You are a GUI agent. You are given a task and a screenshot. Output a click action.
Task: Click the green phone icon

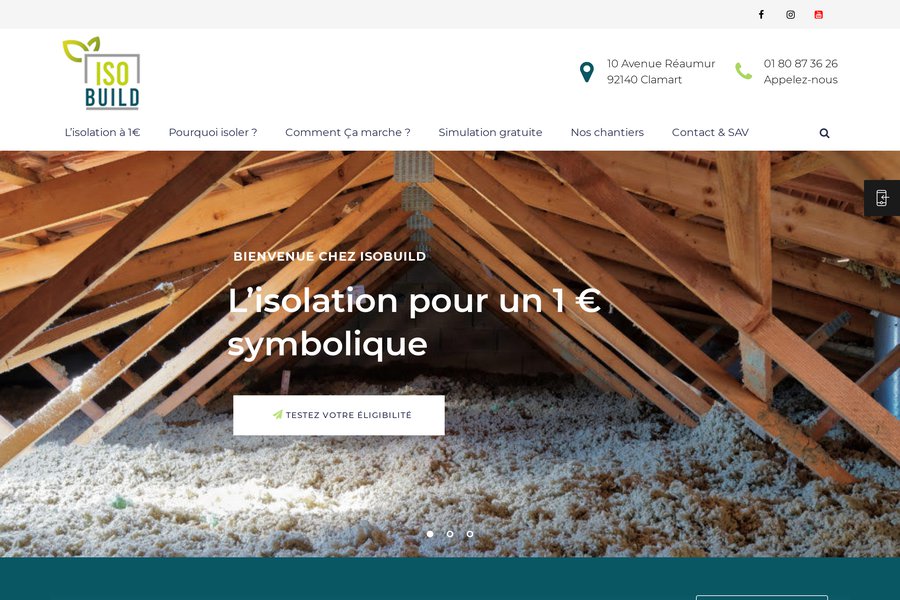(x=743, y=71)
